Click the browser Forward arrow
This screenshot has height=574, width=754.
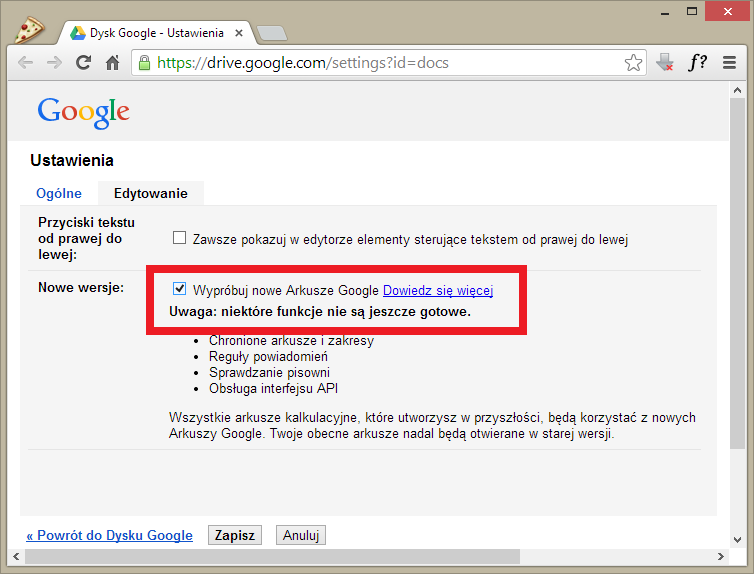coord(54,62)
